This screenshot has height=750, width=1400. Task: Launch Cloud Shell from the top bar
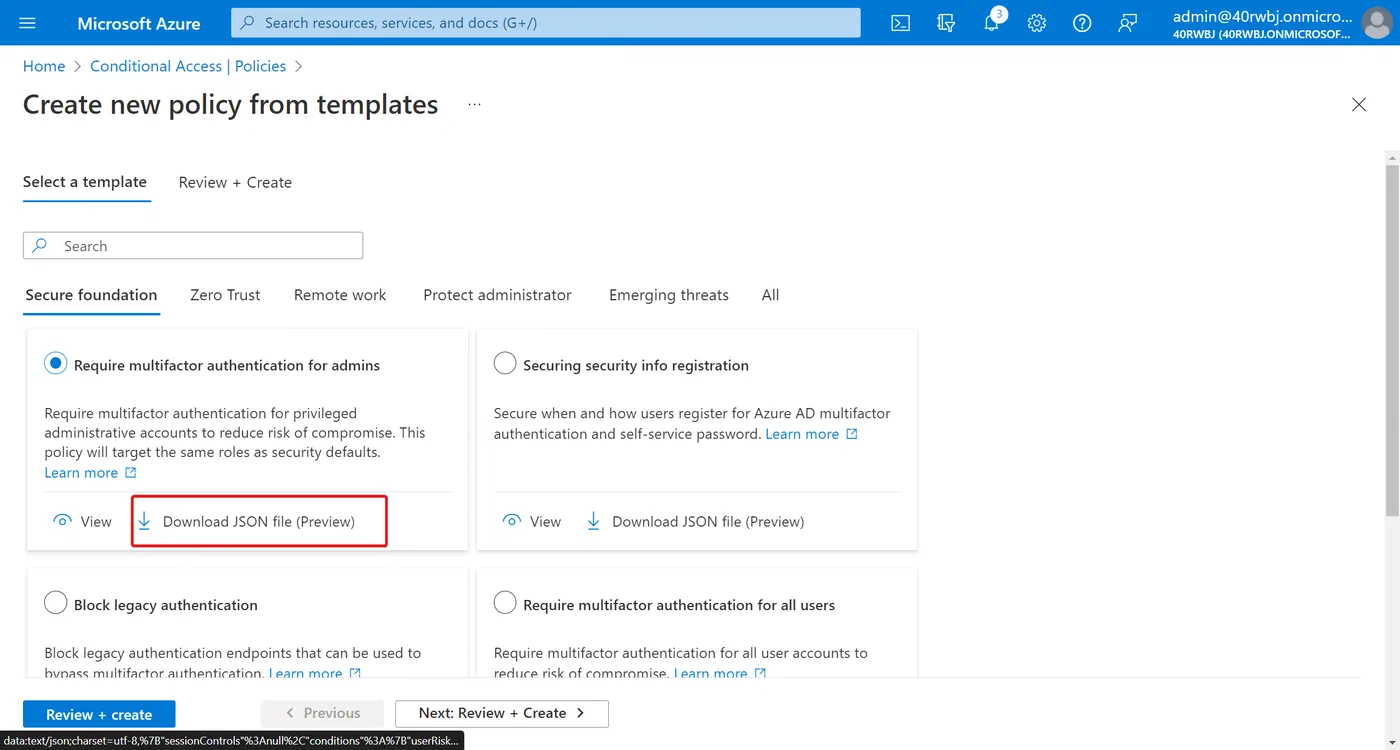tap(900, 23)
